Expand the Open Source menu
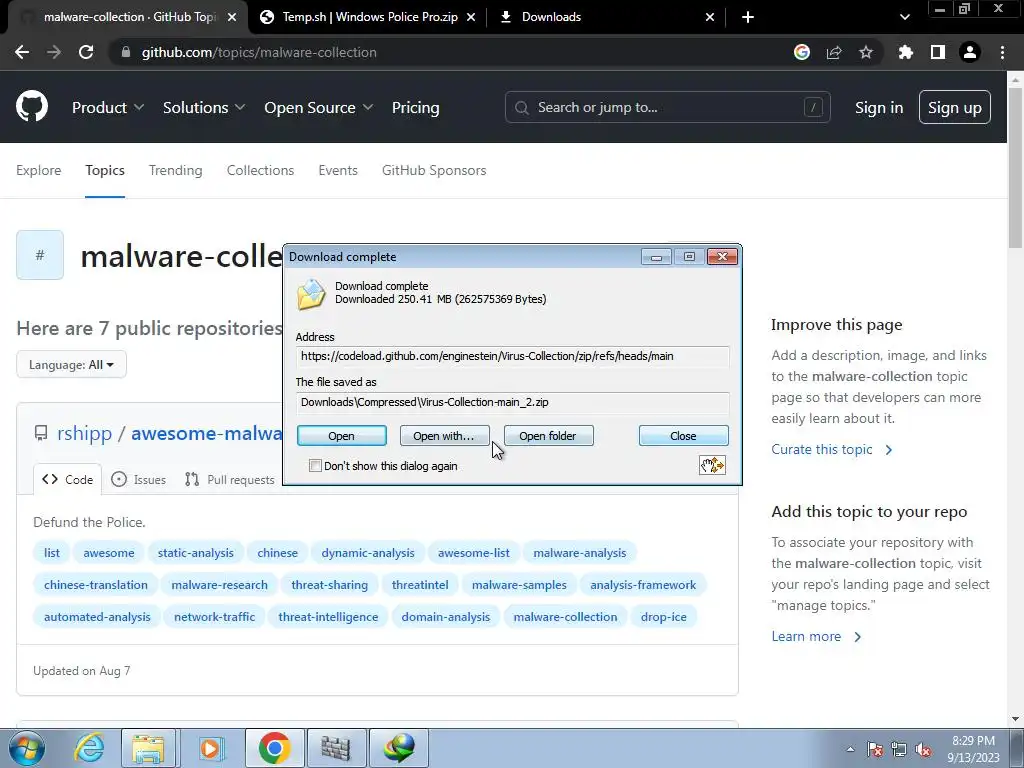Image resolution: width=1024 pixels, height=768 pixels. [319, 107]
